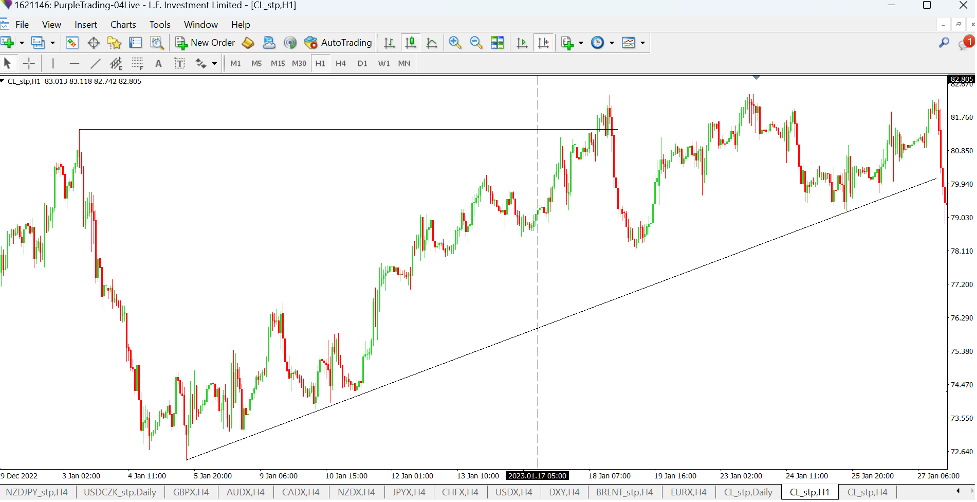Select the Equidistant Channel tool
The width and height of the screenshot is (977, 502).
click(x=116, y=63)
